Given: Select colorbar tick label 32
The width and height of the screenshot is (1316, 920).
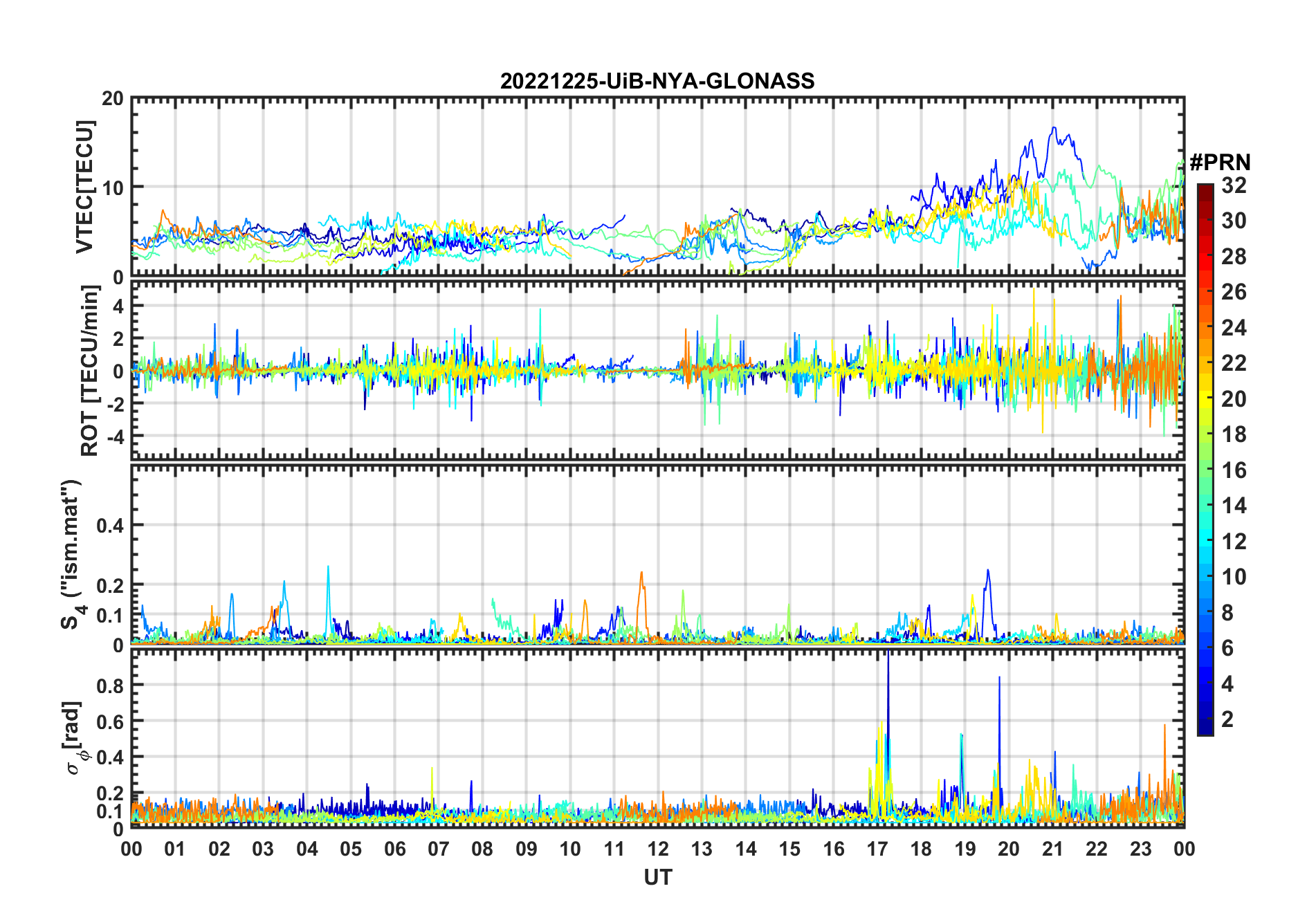Looking at the screenshot, I should [x=1234, y=185].
